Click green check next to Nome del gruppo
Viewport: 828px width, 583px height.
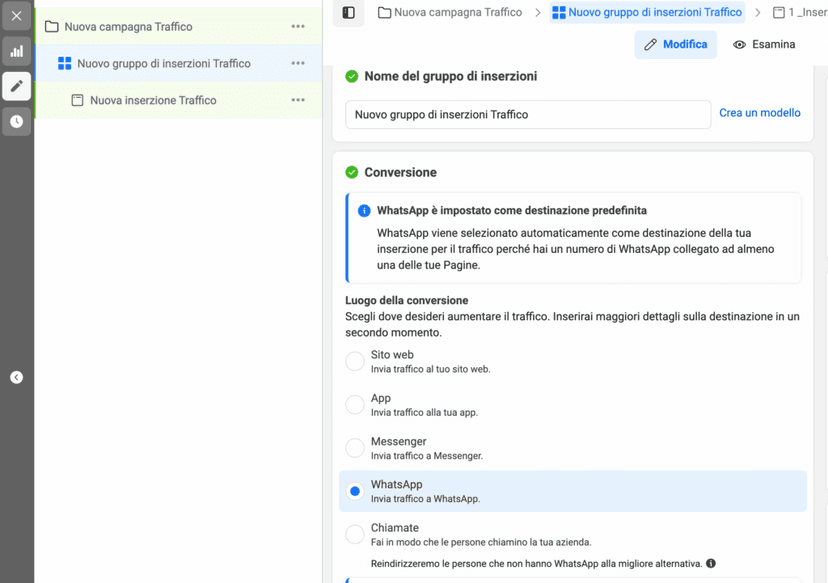coord(352,77)
